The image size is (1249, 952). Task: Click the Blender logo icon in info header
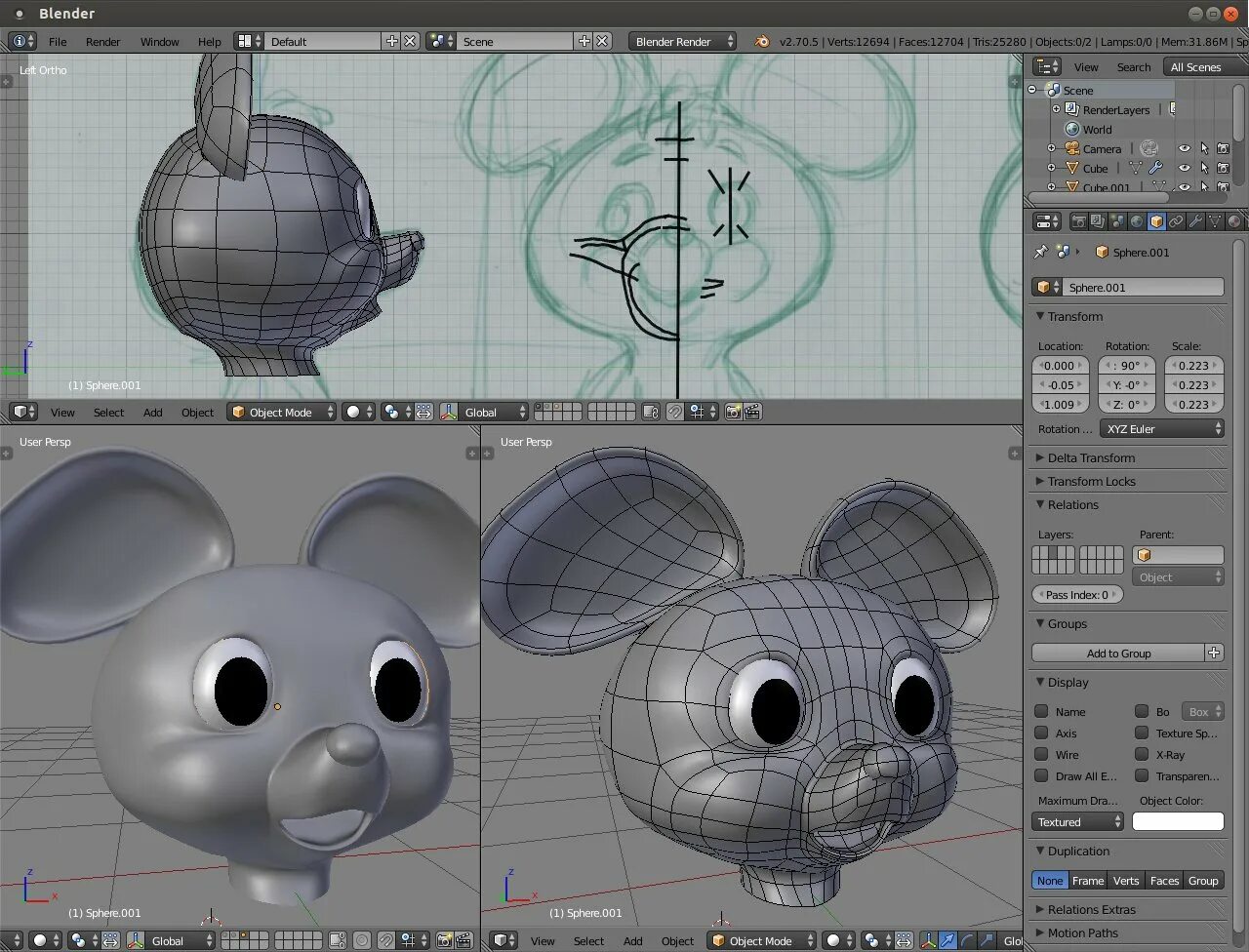tap(762, 41)
